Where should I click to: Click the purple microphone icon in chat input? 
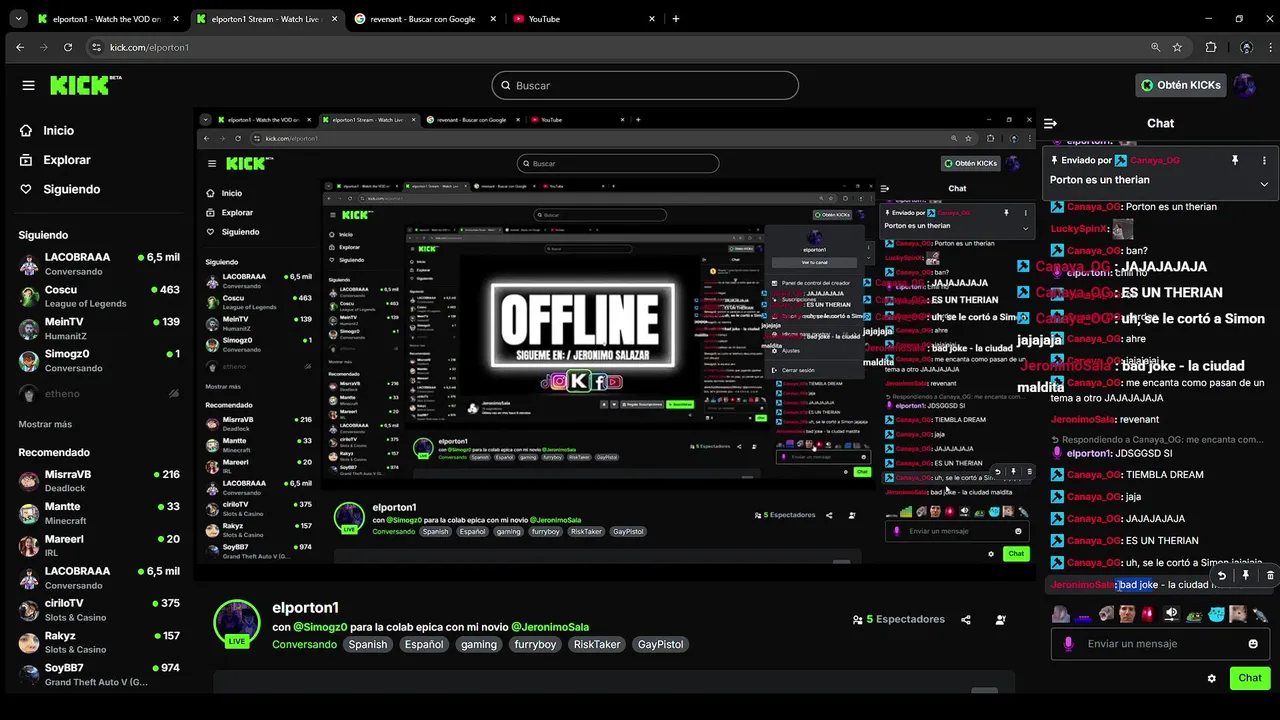pos(1068,644)
